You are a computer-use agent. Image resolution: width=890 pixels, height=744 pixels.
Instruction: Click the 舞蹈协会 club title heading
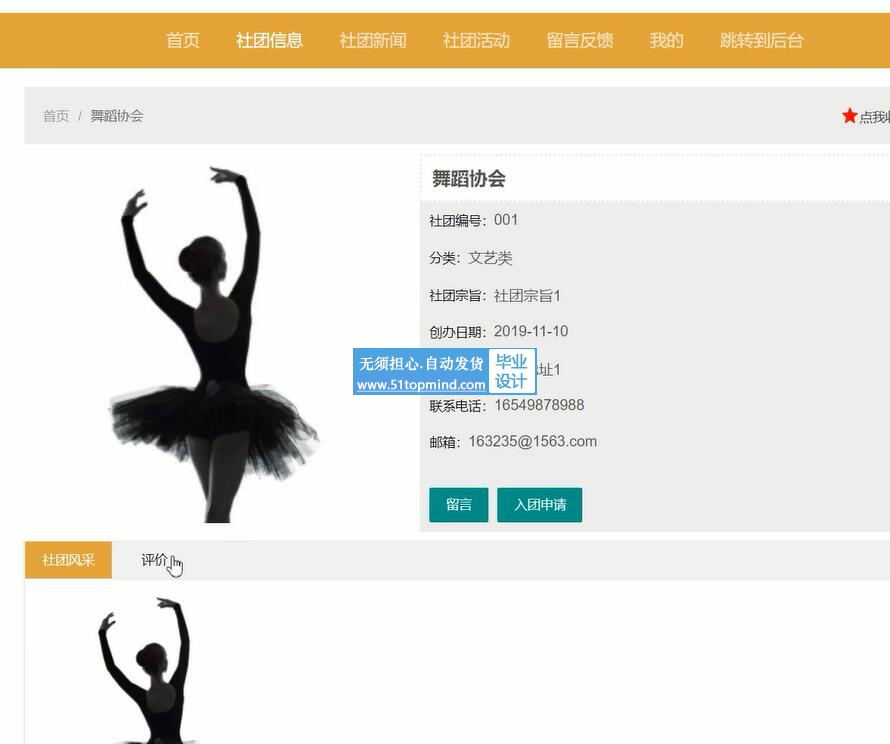pyautogui.click(x=469, y=179)
